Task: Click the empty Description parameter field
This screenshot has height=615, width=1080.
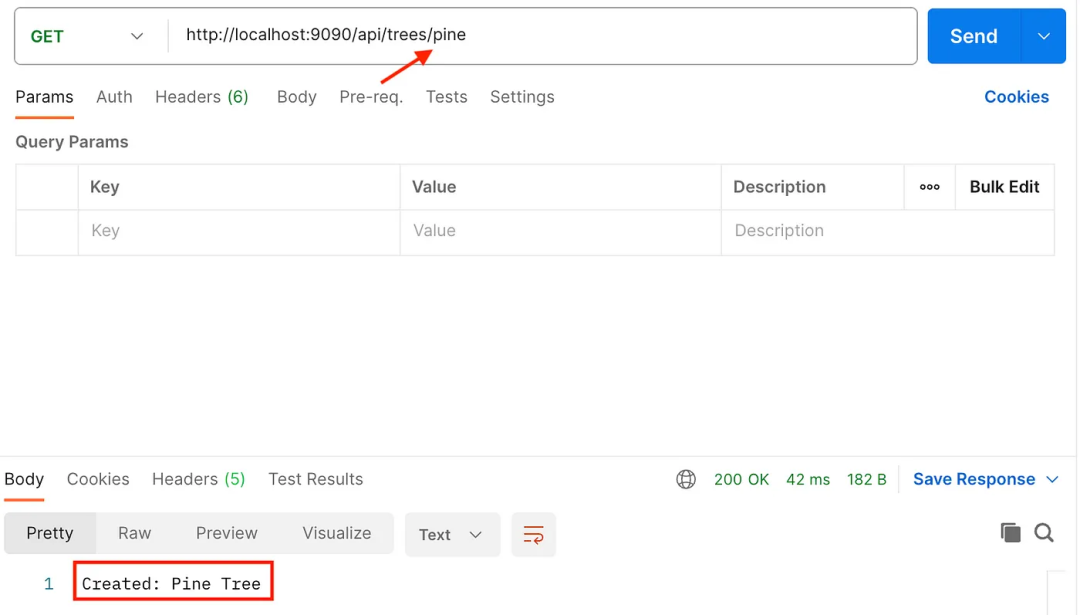Action: (x=888, y=231)
